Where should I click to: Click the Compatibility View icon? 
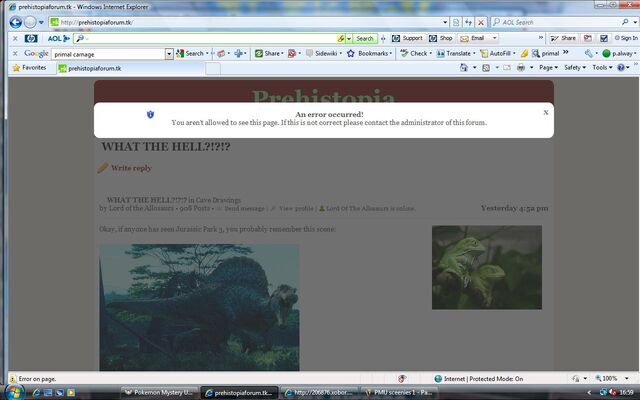pyautogui.click(x=456, y=22)
